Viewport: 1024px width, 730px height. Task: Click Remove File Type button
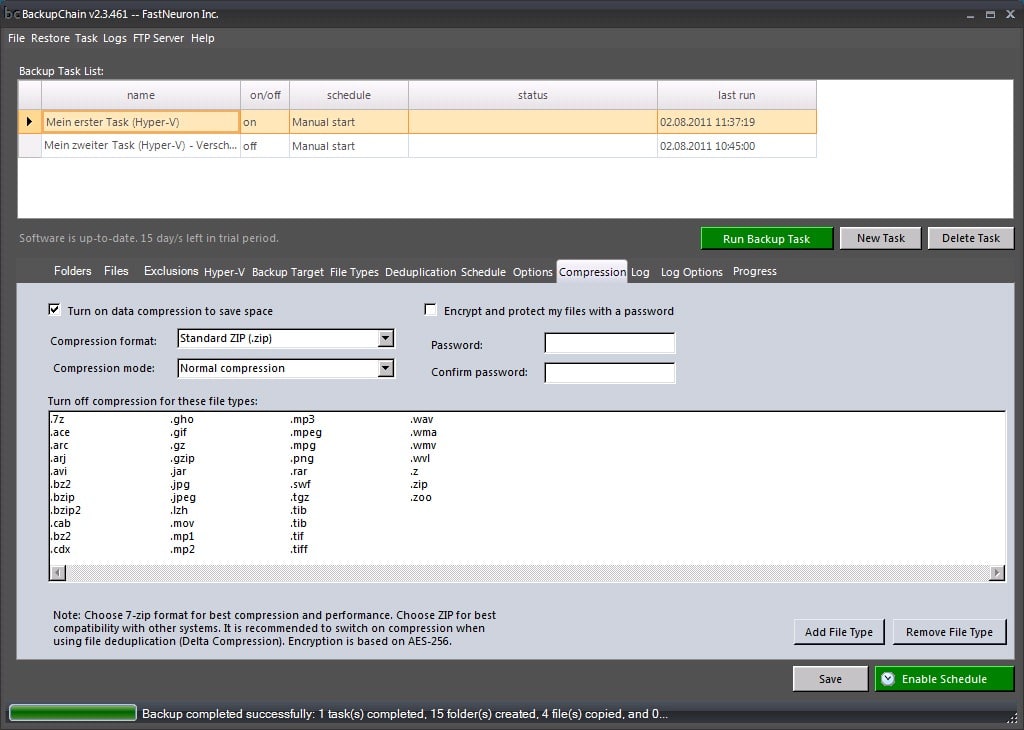click(949, 631)
